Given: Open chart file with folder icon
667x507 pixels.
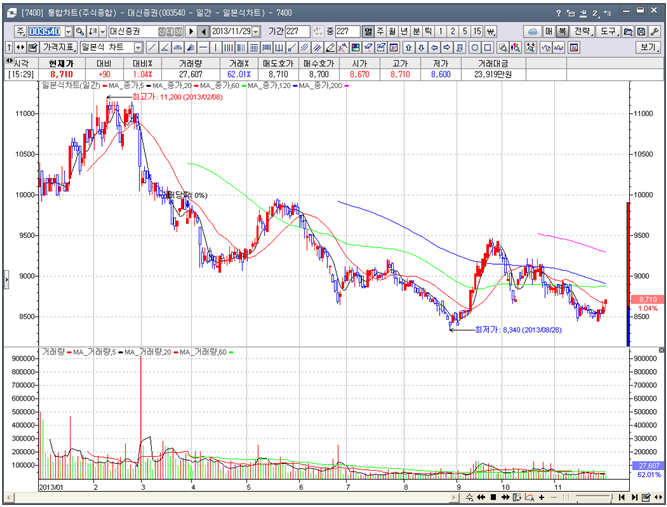Looking at the screenshot, I should click(627, 31).
